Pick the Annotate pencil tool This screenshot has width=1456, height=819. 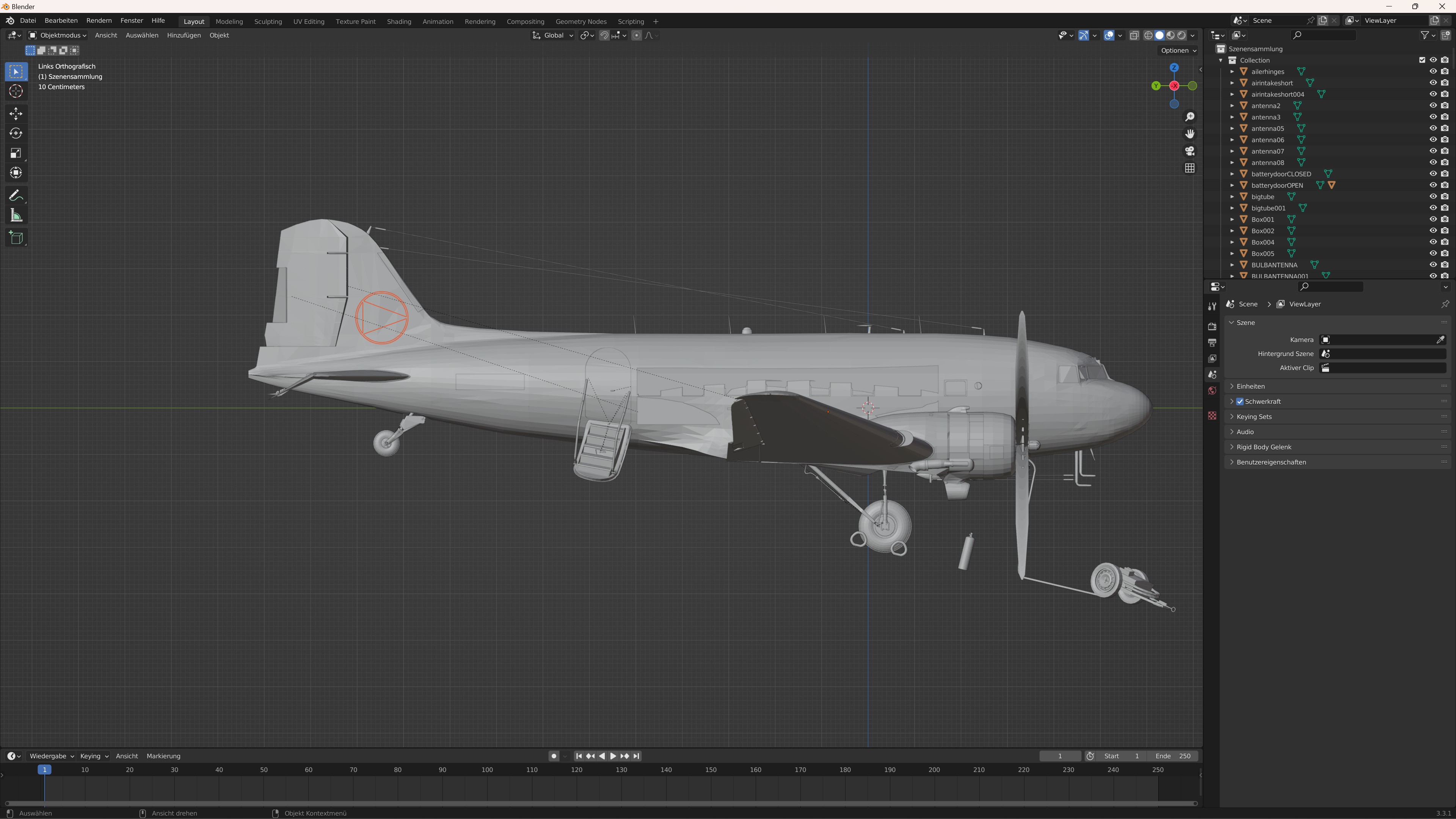click(16, 196)
